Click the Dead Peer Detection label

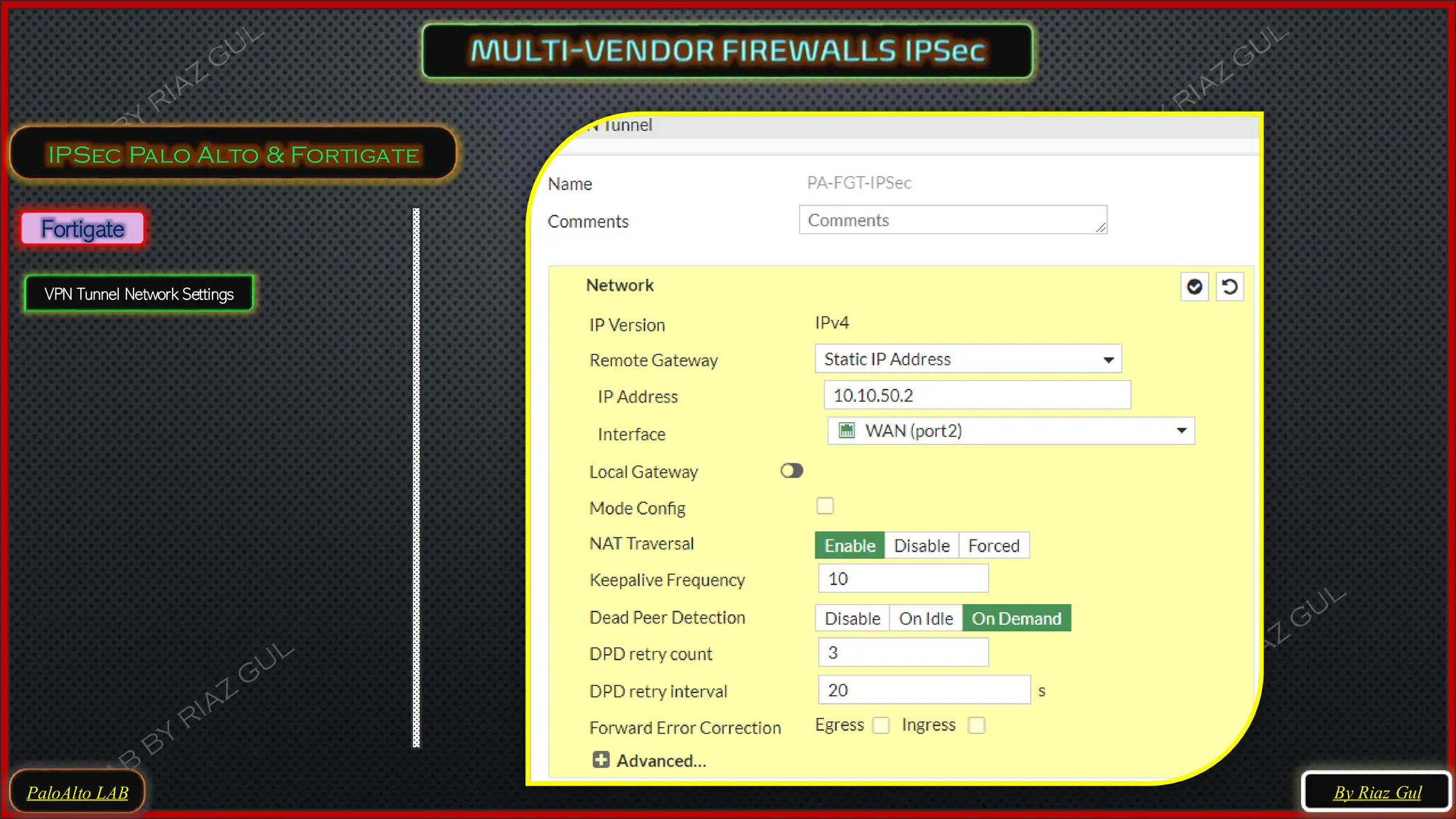point(667,617)
